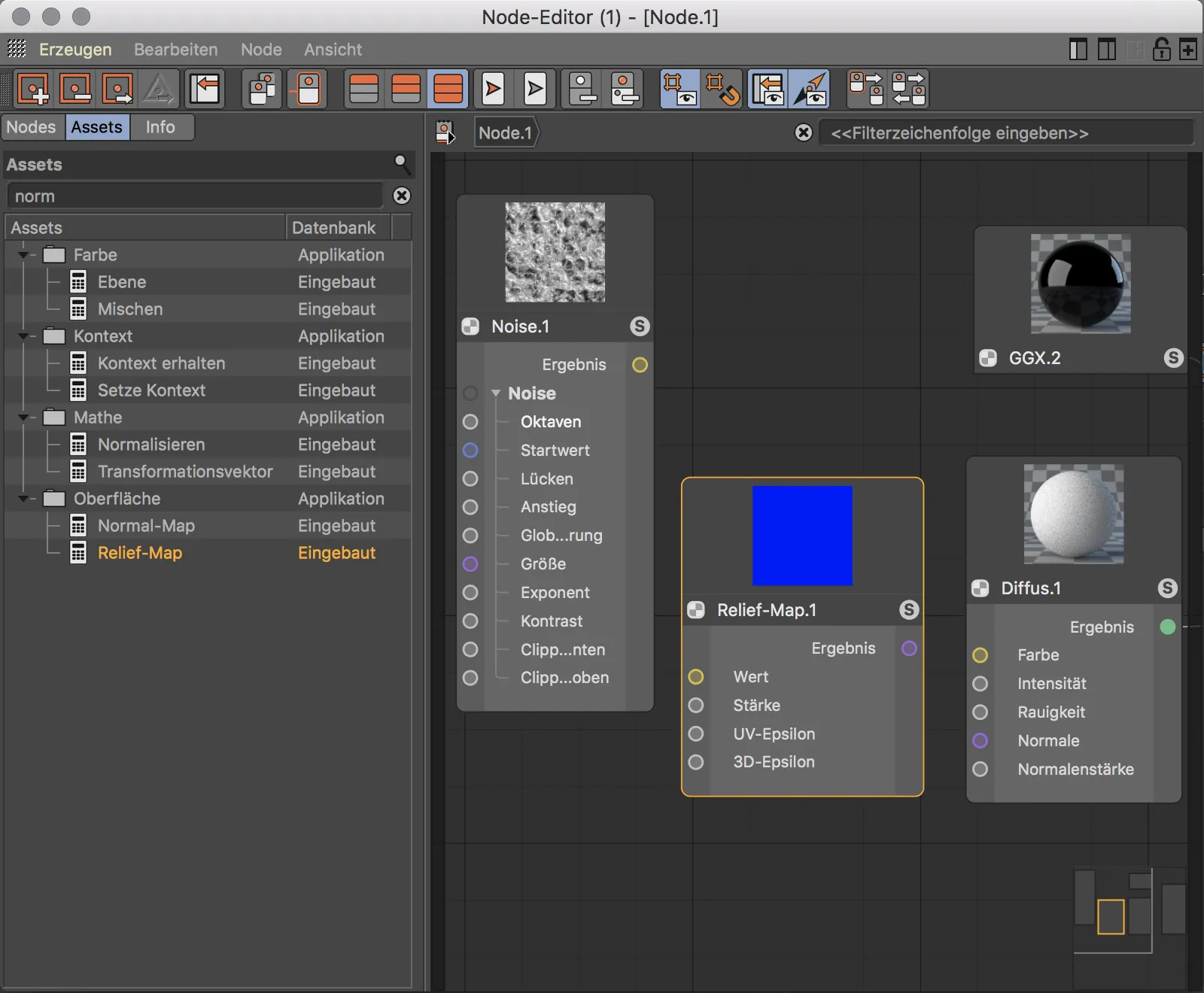Click the magnifying glass in Assets header
The height and width of the screenshot is (993, 1204).
402,163
